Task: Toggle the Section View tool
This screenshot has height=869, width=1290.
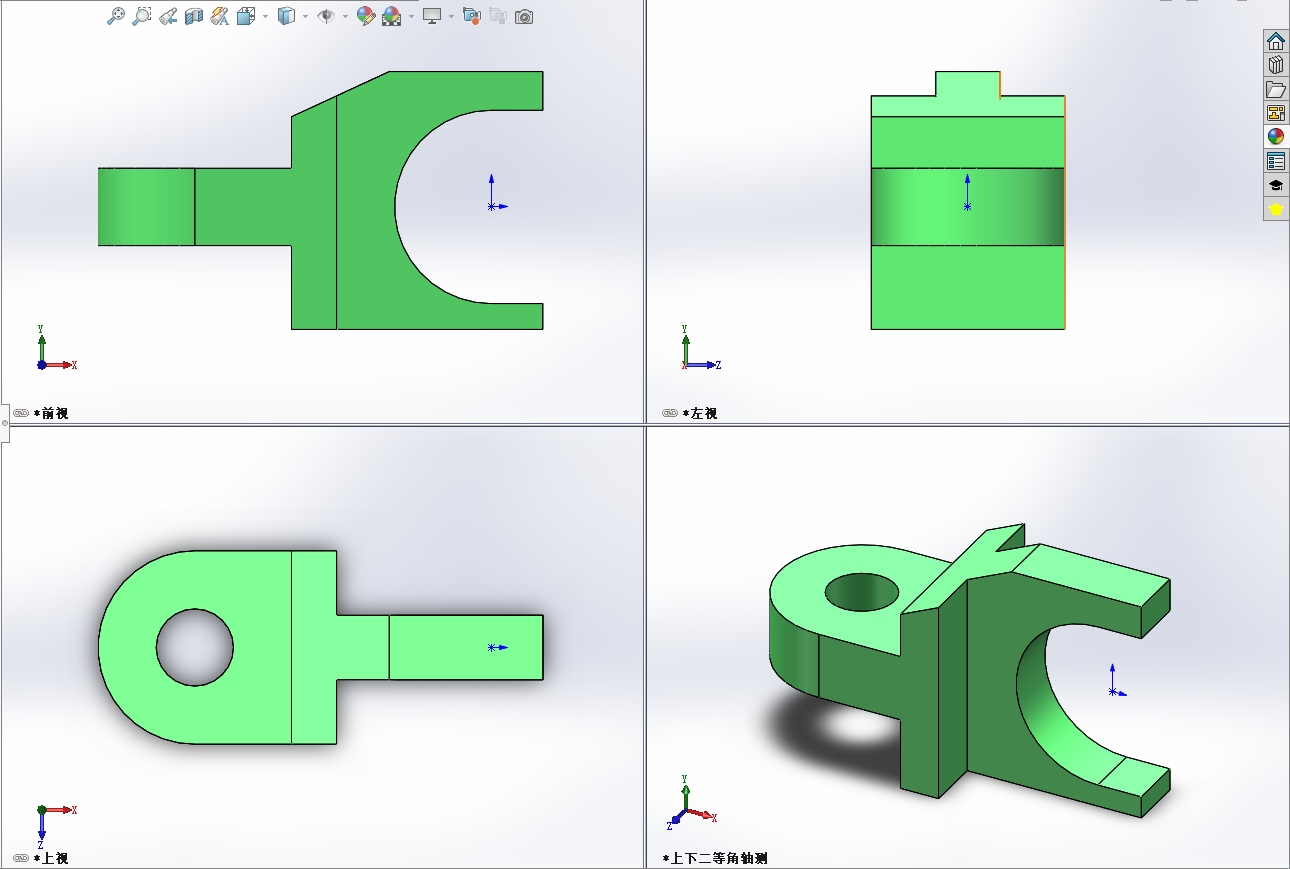Action: (x=194, y=16)
